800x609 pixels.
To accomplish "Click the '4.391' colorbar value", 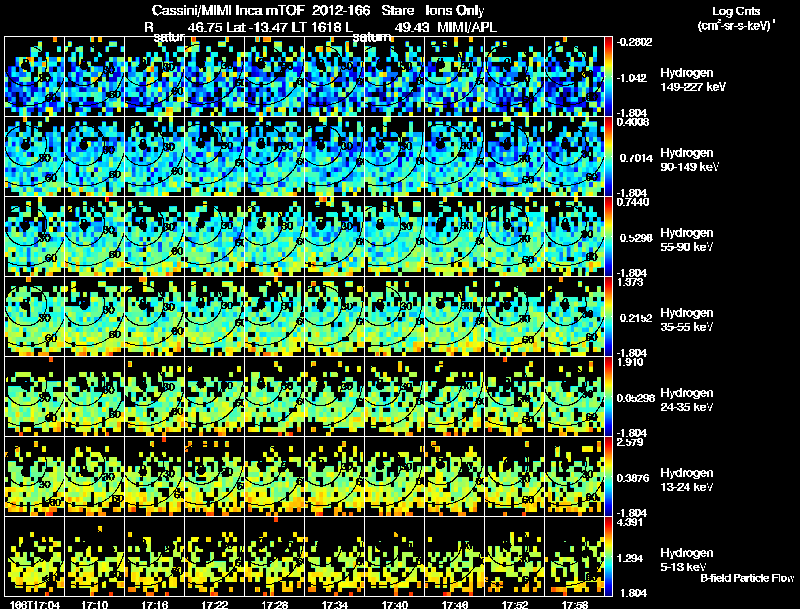I will (x=630, y=522).
